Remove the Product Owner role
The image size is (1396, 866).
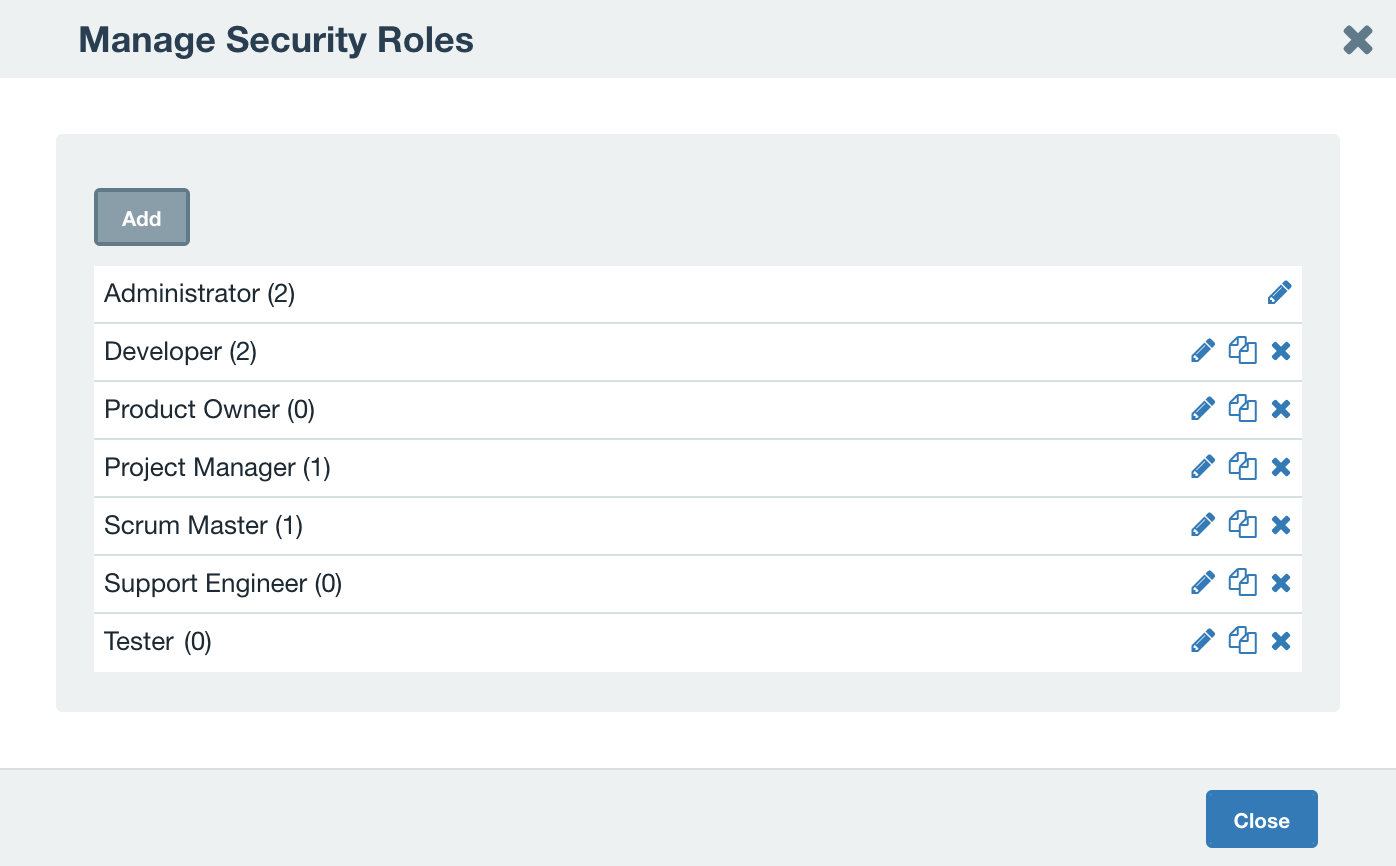click(1281, 409)
